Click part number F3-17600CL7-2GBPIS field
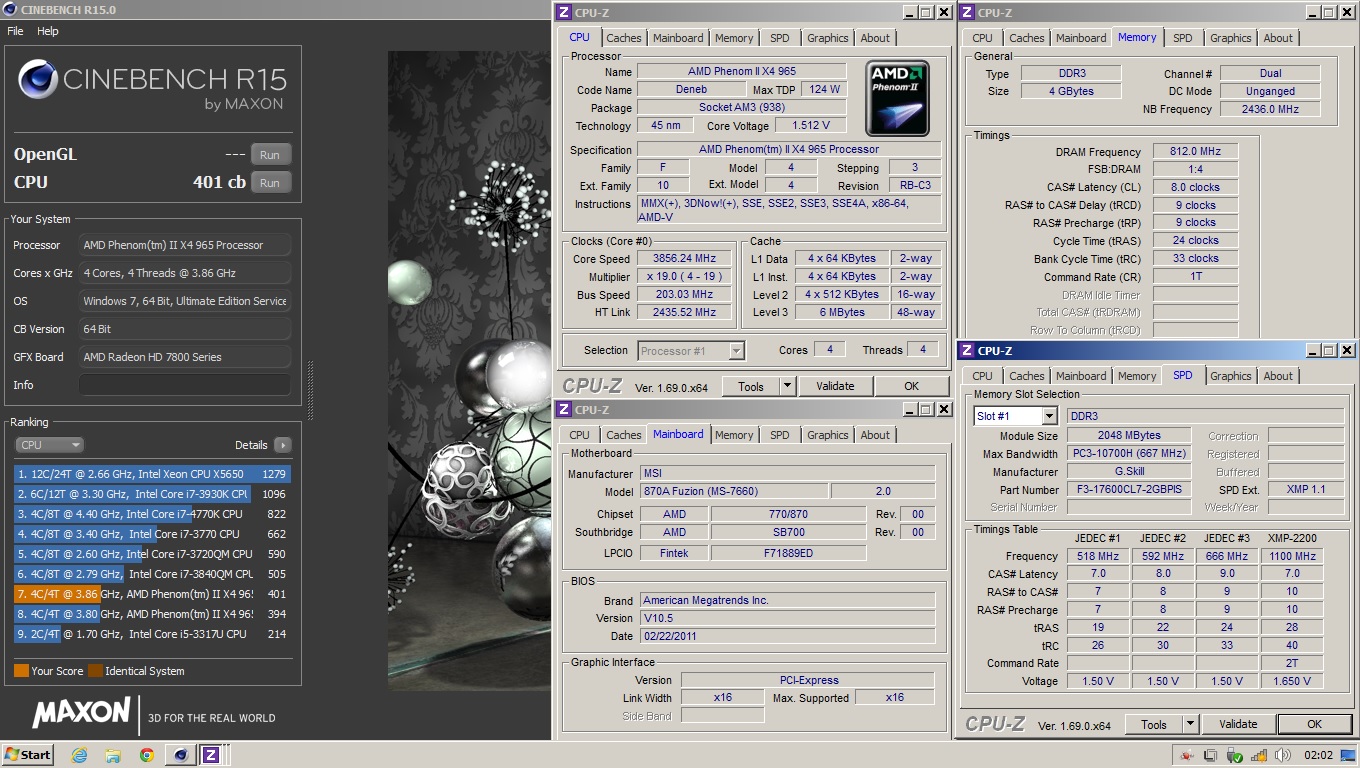Viewport: 1360px width, 768px height. tap(1129, 490)
